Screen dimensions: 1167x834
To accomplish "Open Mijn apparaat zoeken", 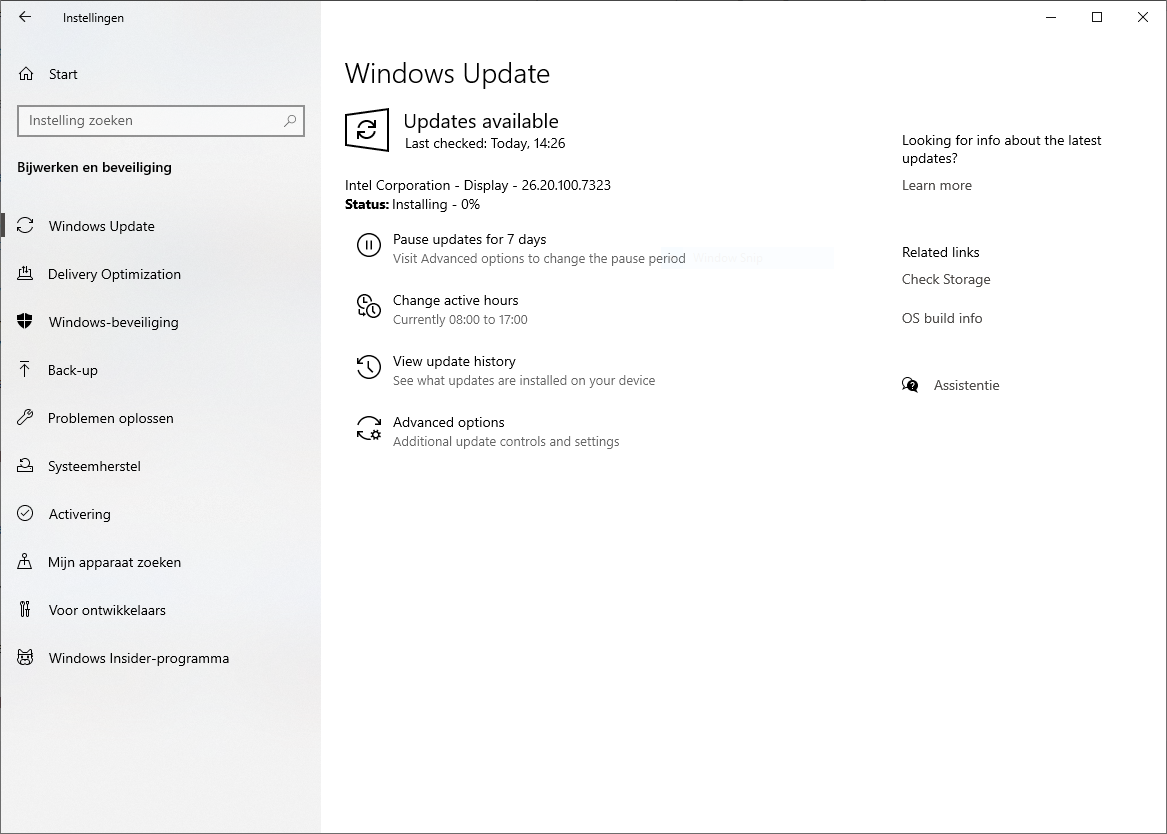I will click(x=161, y=562).
